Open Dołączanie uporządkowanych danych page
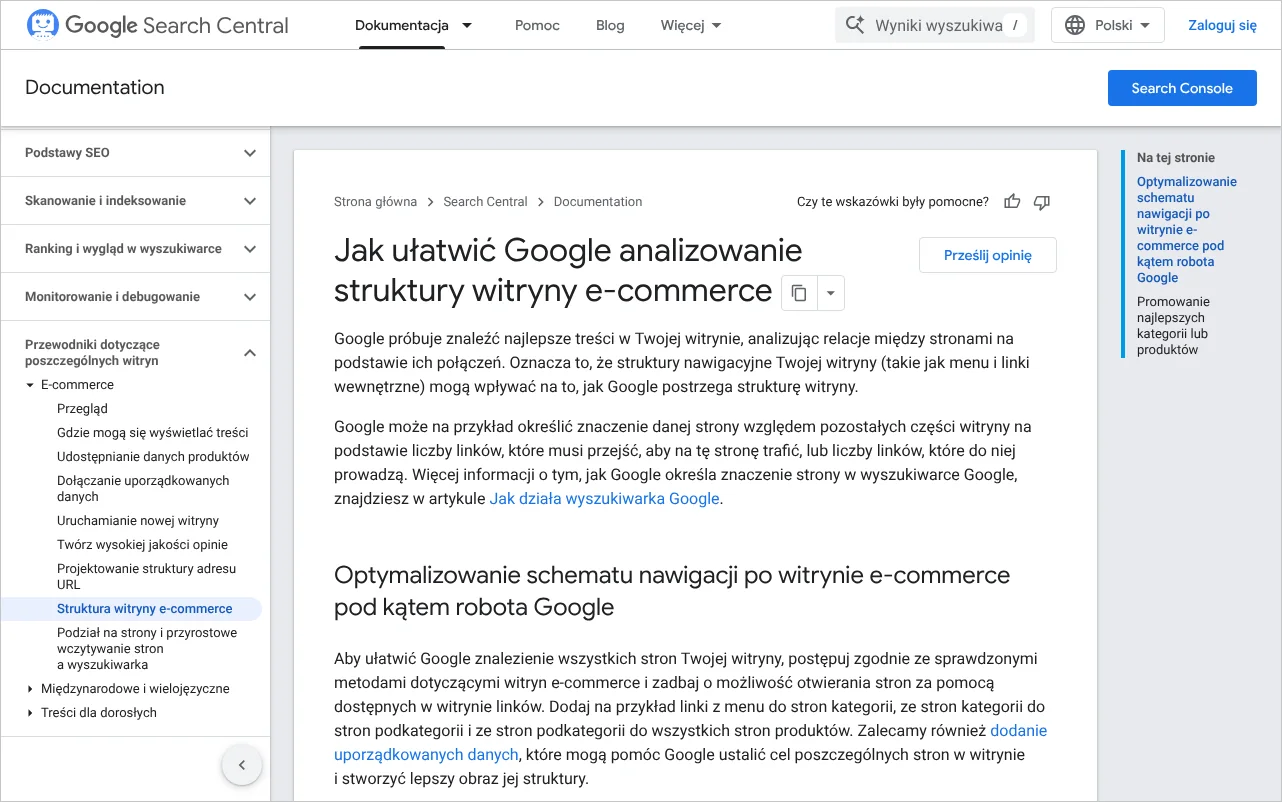Image resolution: width=1282 pixels, height=802 pixels. tap(143, 489)
